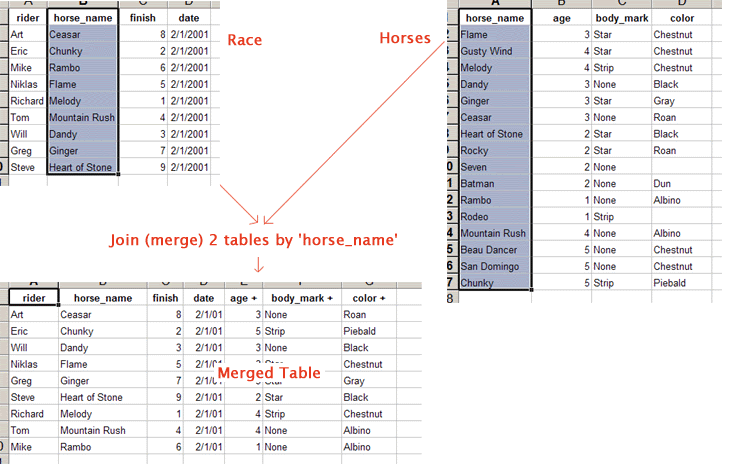Select the 'date' header in Merged Table
The image size is (730, 471).
coord(203,298)
